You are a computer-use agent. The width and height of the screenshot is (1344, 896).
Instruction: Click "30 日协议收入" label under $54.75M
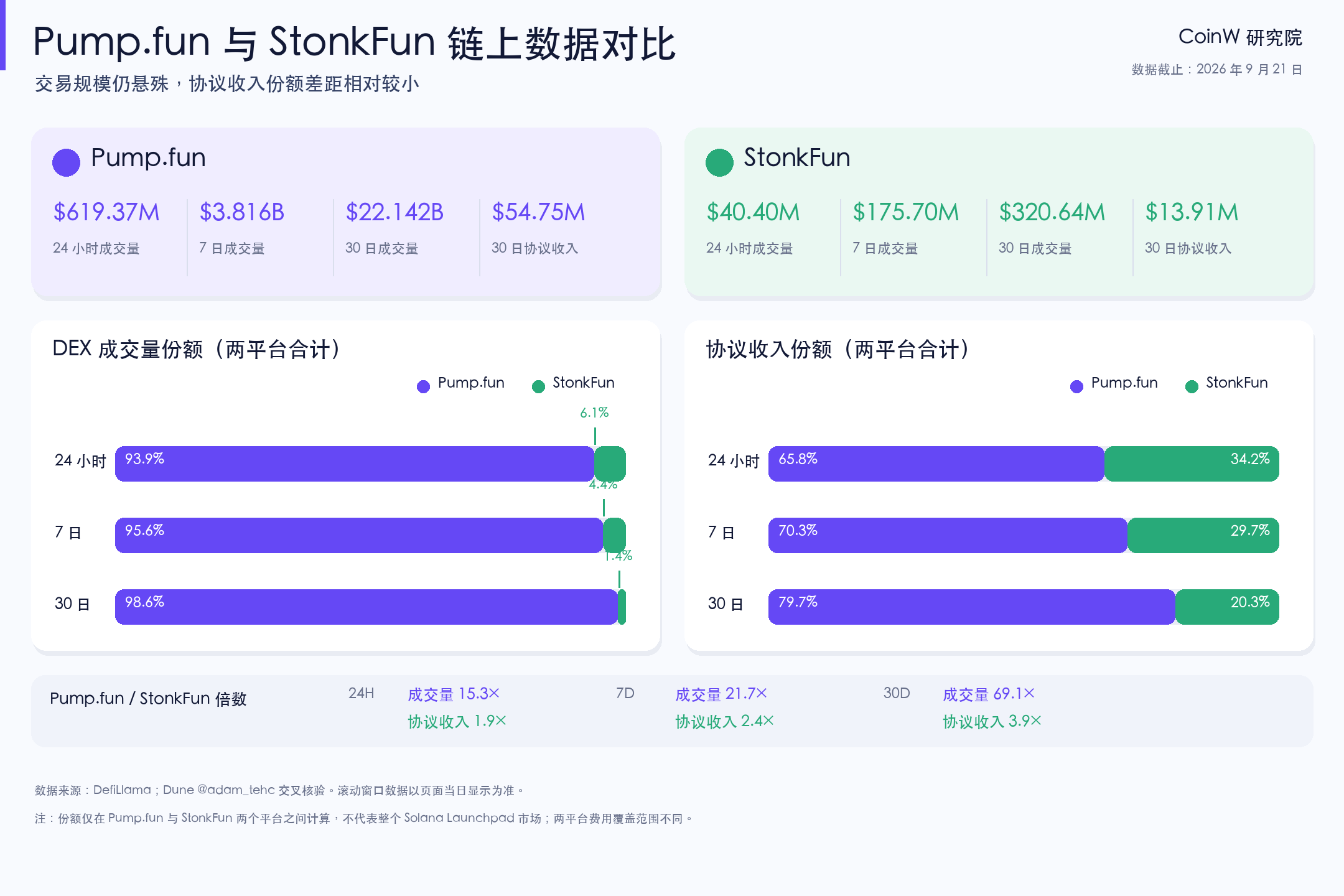coord(535,248)
